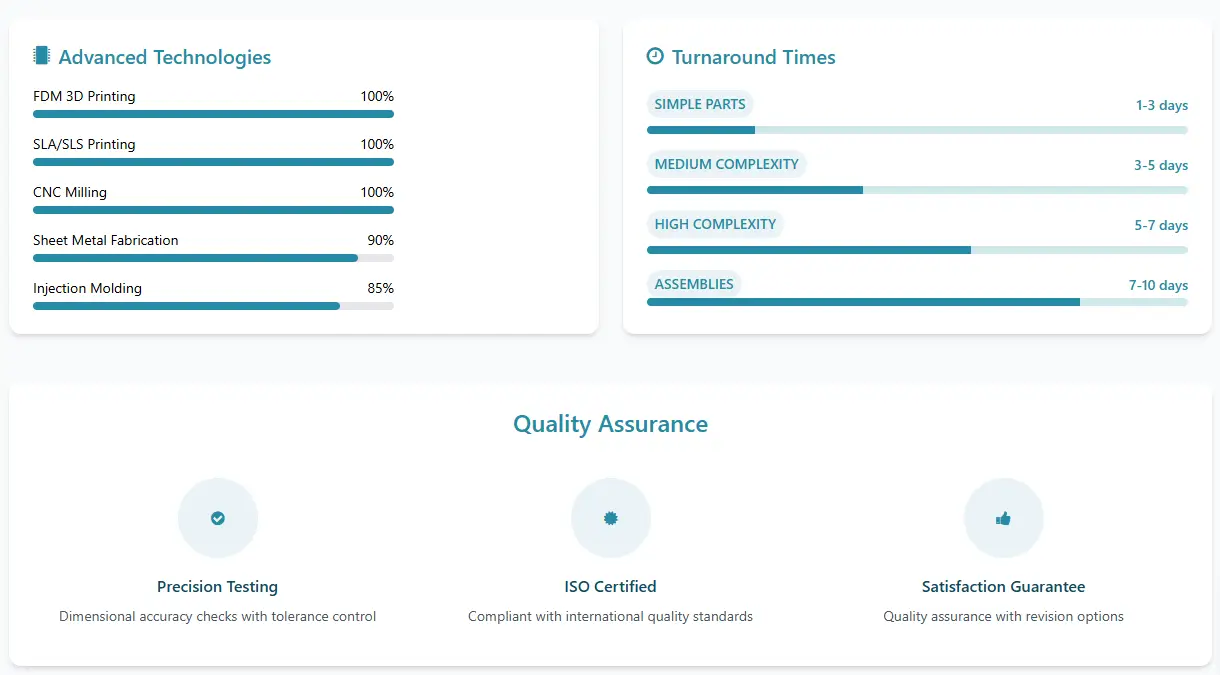Click the Satisfaction Guarantee thumbs-up icon

click(x=1003, y=518)
